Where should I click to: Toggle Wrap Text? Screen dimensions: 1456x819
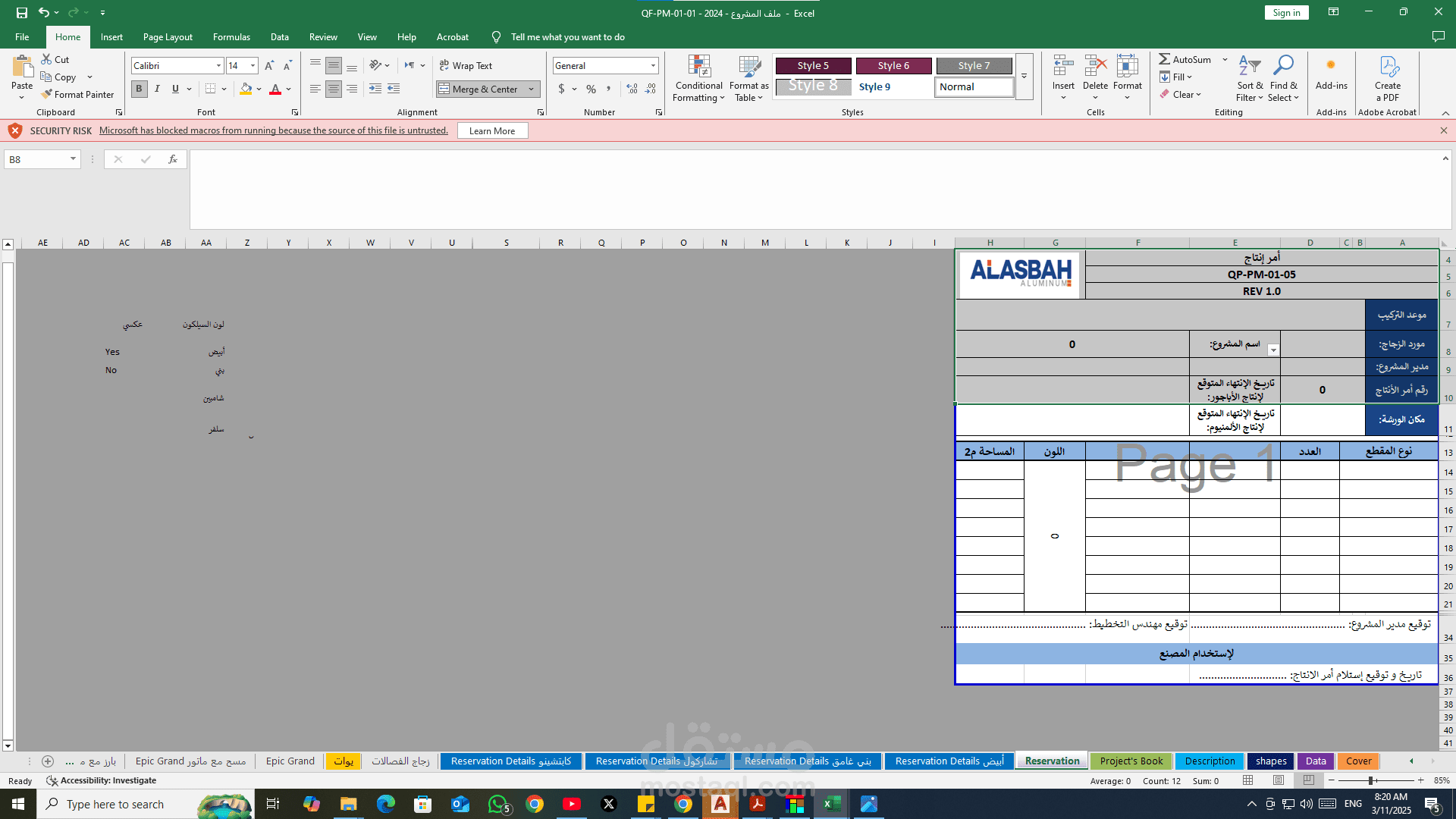click(466, 66)
